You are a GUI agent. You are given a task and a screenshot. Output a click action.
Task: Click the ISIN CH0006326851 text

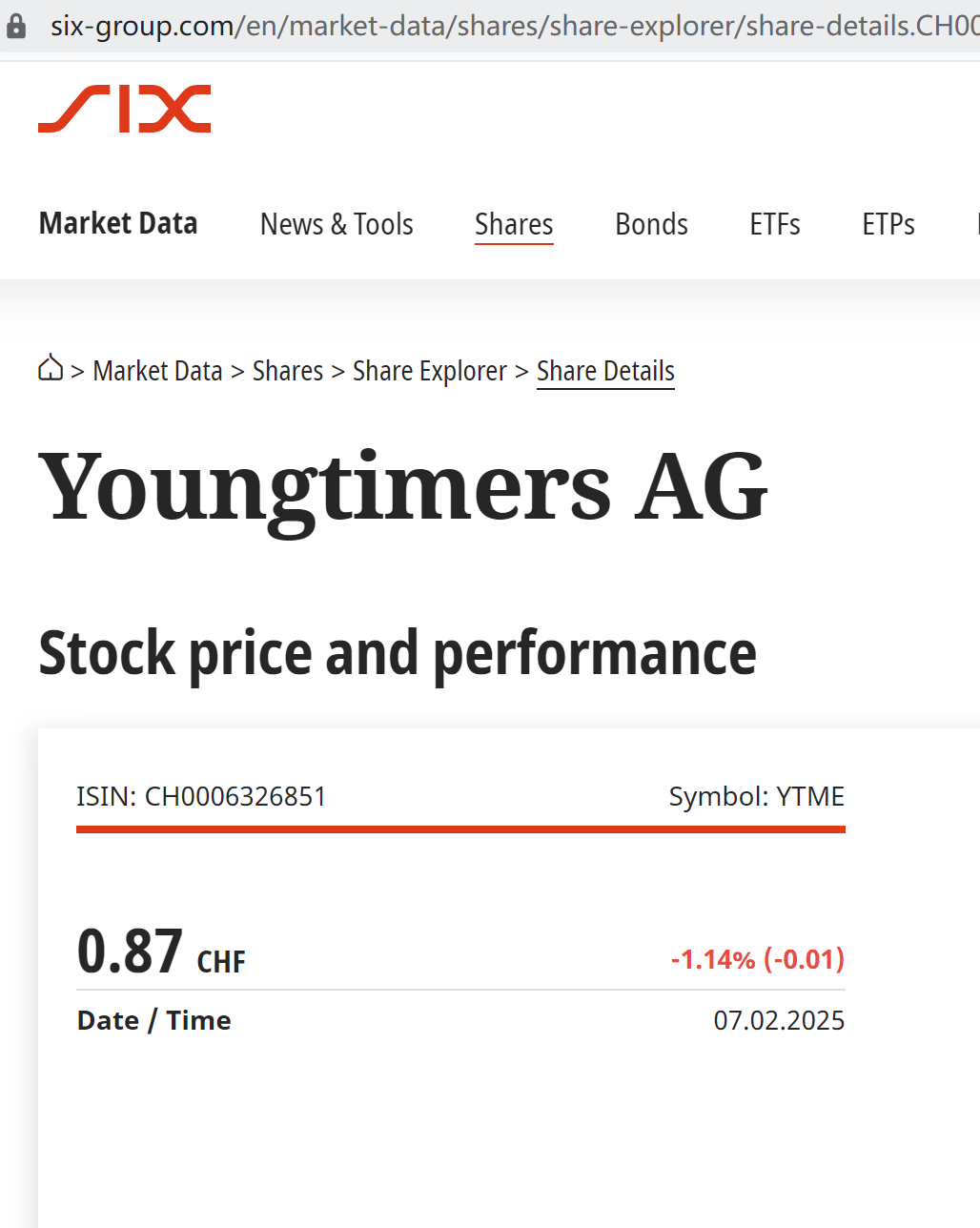(201, 796)
